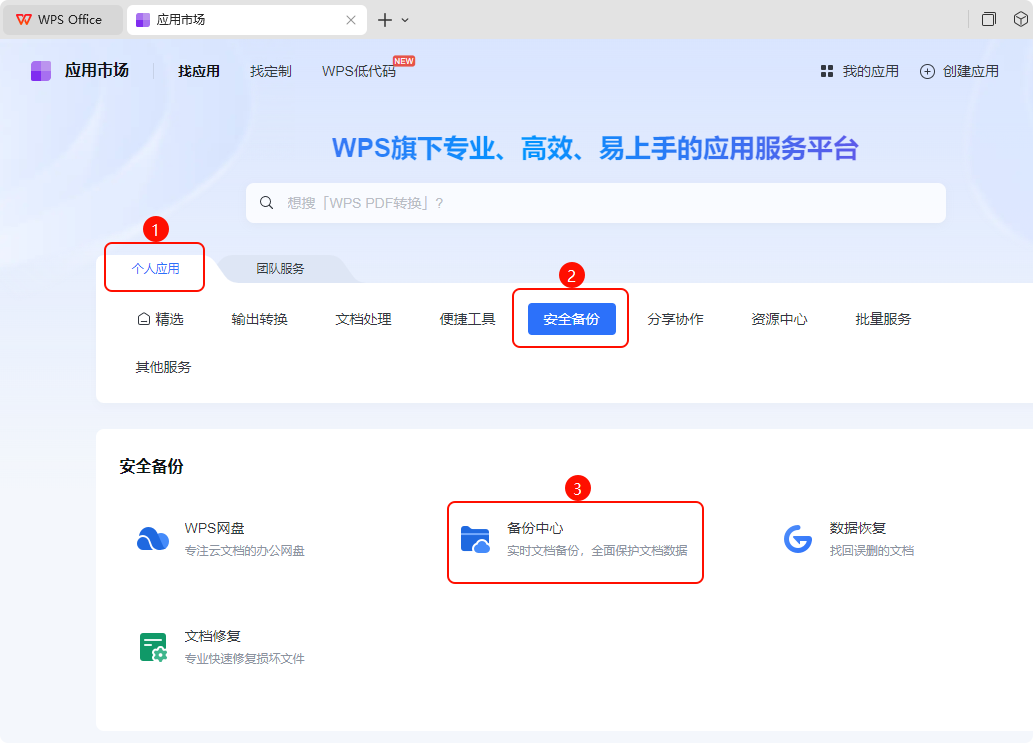Choose the 分享协作 category

point(675,319)
